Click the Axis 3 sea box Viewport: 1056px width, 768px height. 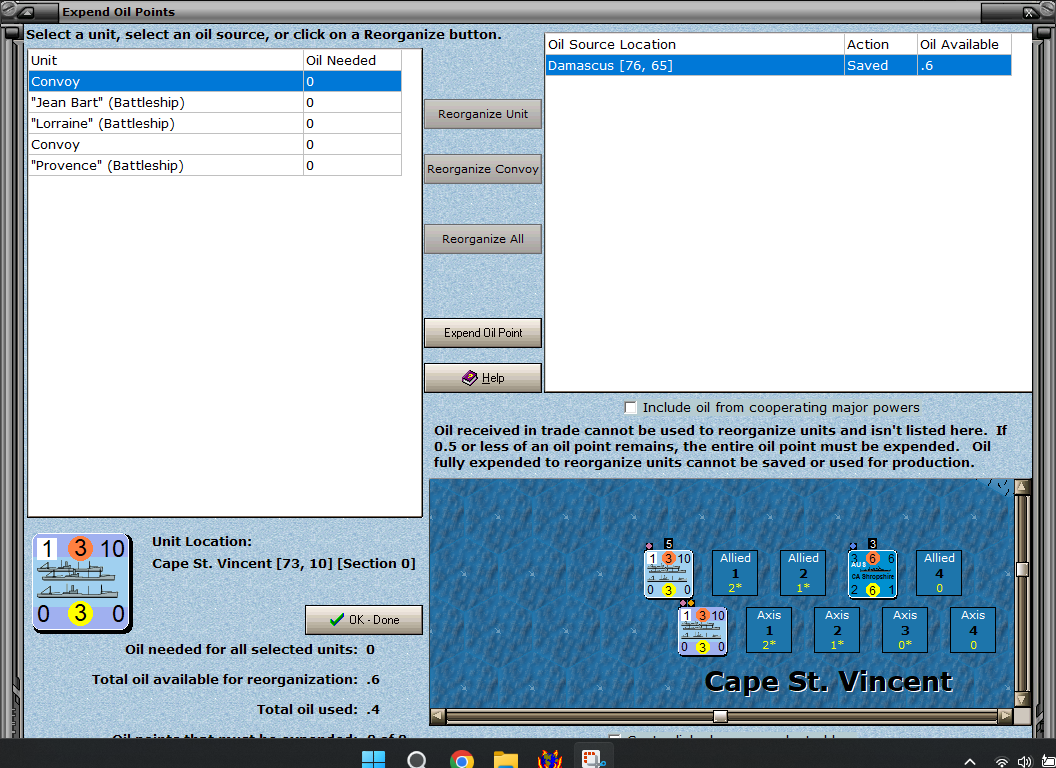tap(905, 630)
